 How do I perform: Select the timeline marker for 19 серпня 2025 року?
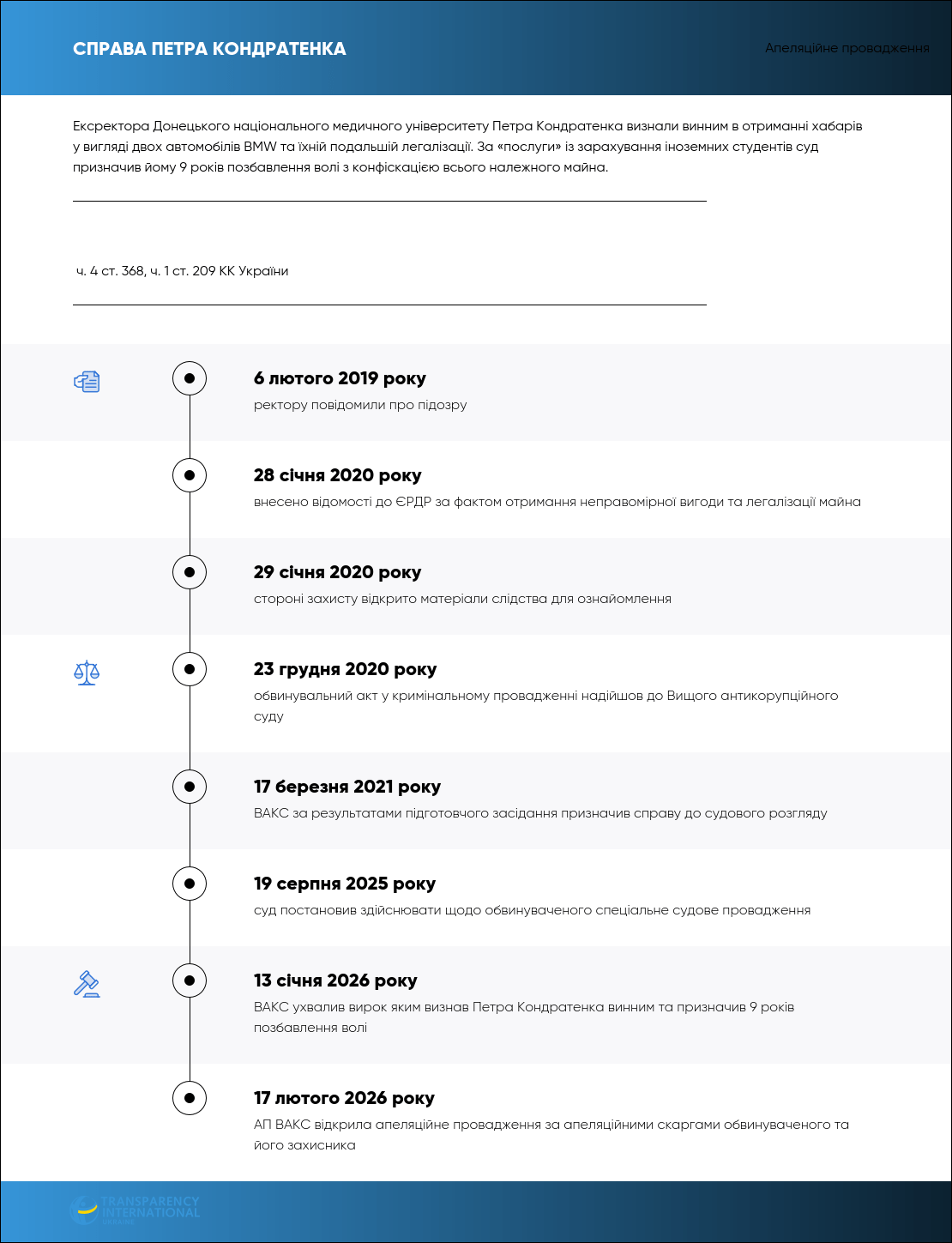(190, 884)
